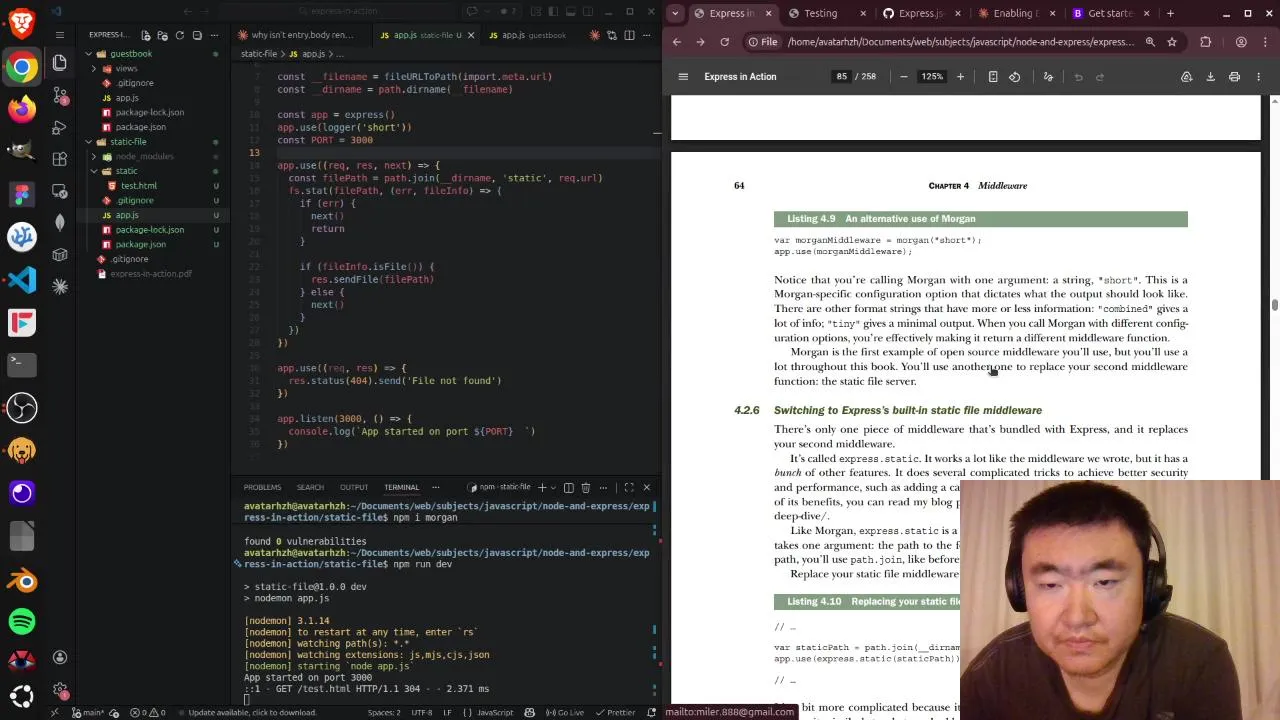Click Spaces: 2 indentation setting
The image size is (1280, 720).
point(384,713)
